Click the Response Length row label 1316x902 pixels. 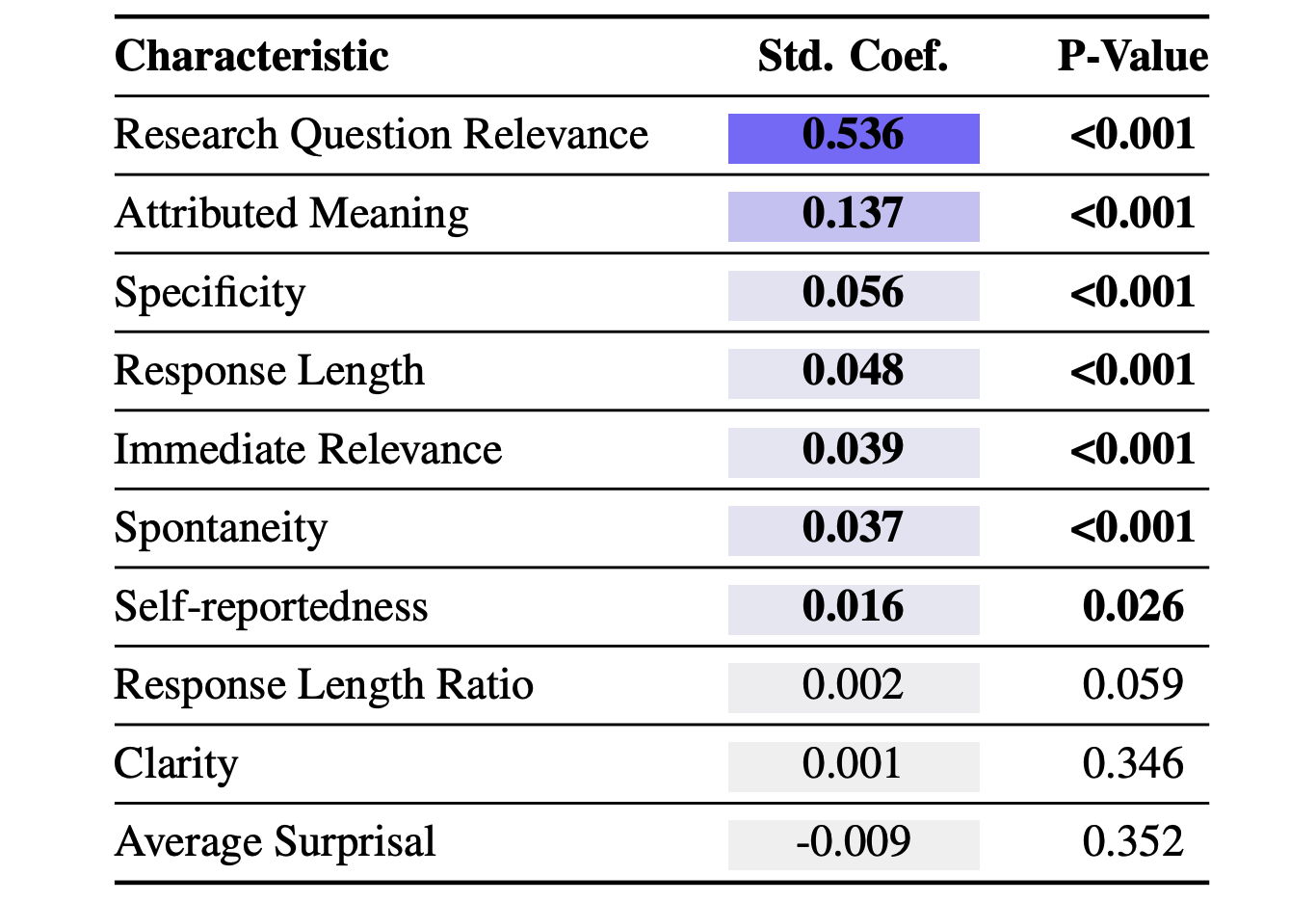pyautogui.click(x=269, y=371)
